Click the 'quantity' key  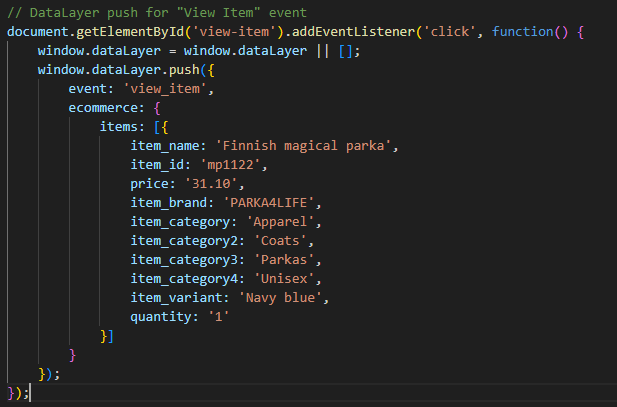click(161, 316)
